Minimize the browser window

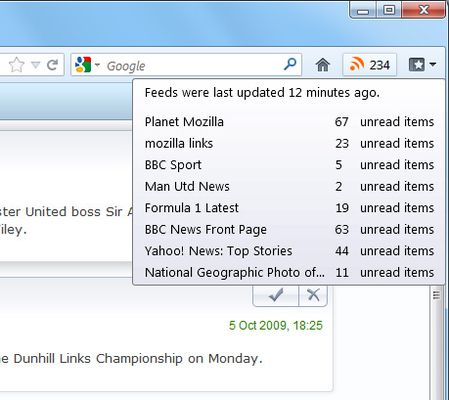(x=363, y=10)
